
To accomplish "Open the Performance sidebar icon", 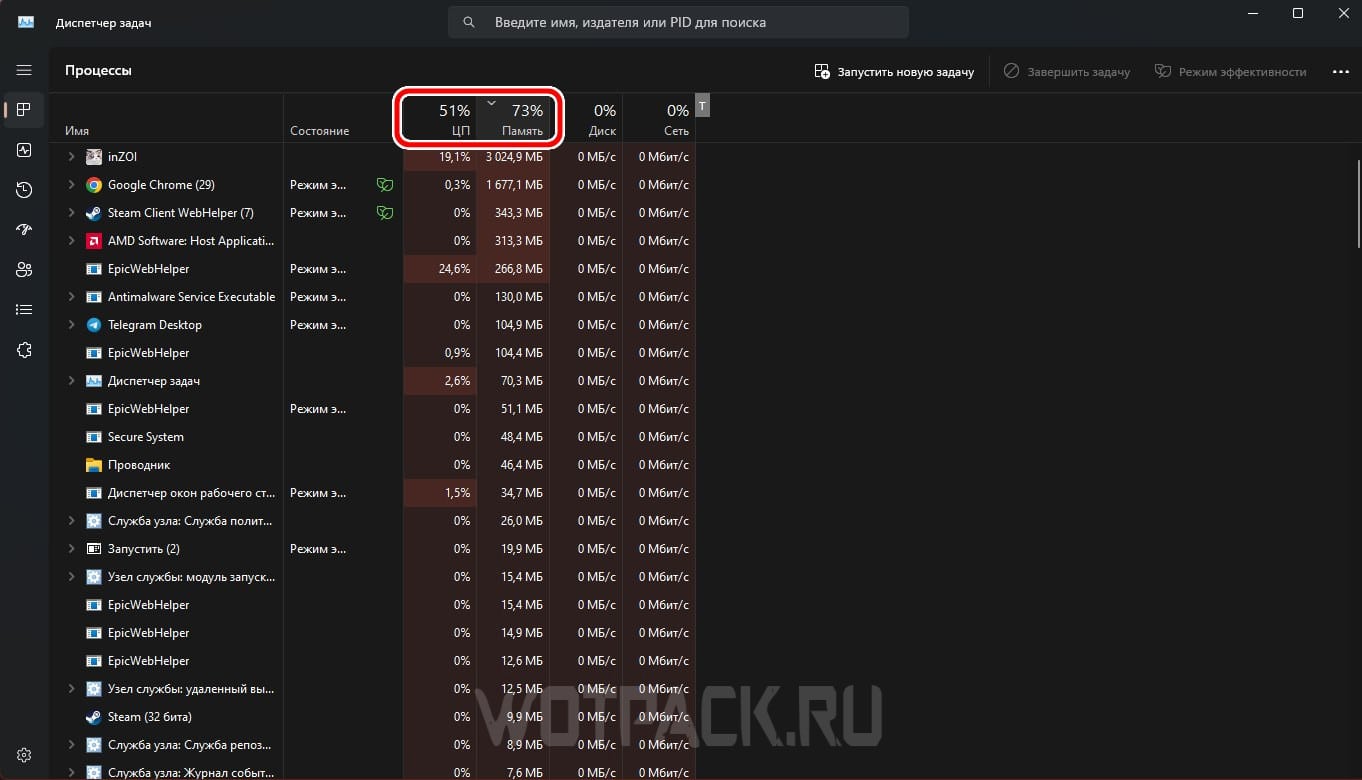I will [x=24, y=150].
